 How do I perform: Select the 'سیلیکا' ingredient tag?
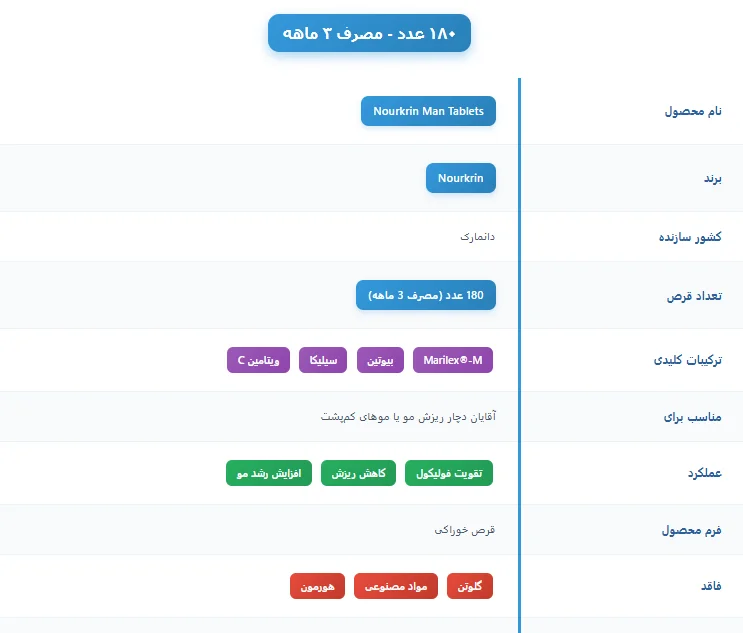click(x=323, y=358)
